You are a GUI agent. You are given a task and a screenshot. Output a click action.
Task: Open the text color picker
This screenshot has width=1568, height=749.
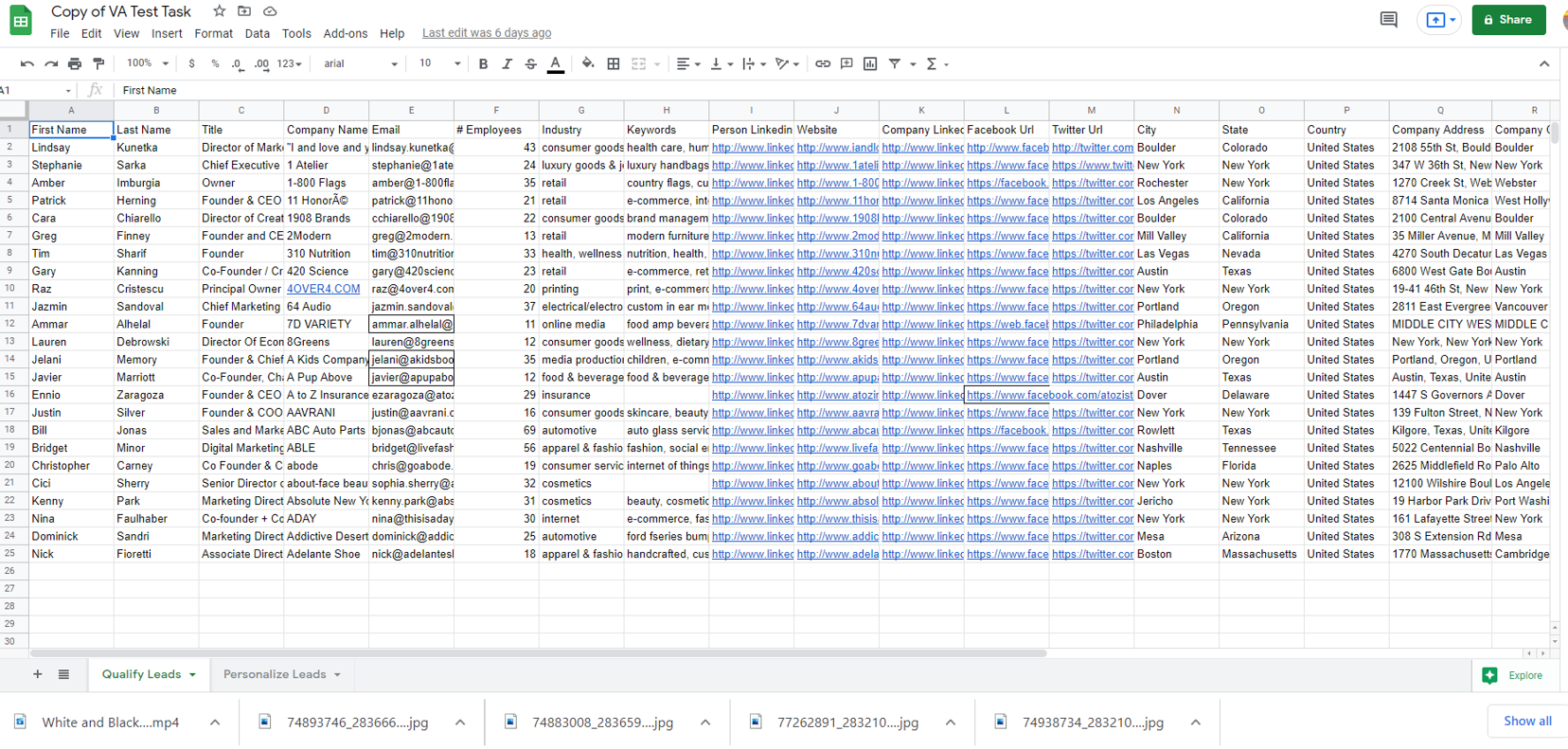coord(556,63)
